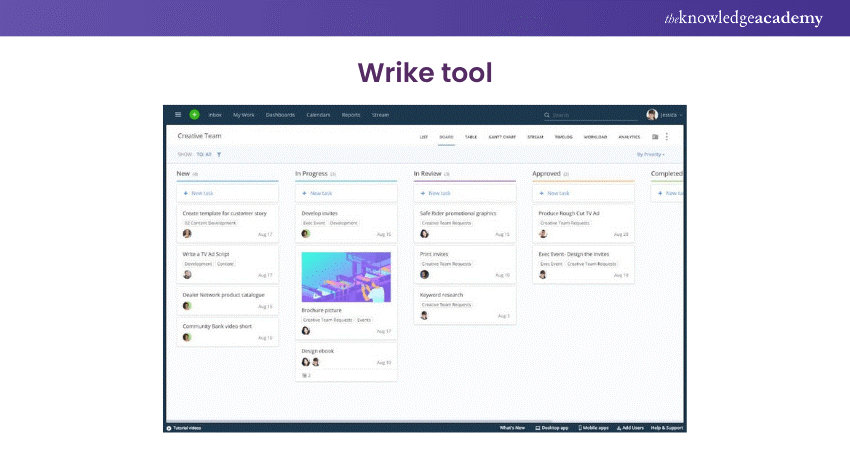Click the In Review column header
The height and width of the screenshot is (450, 850).
(x=428, y=173)
